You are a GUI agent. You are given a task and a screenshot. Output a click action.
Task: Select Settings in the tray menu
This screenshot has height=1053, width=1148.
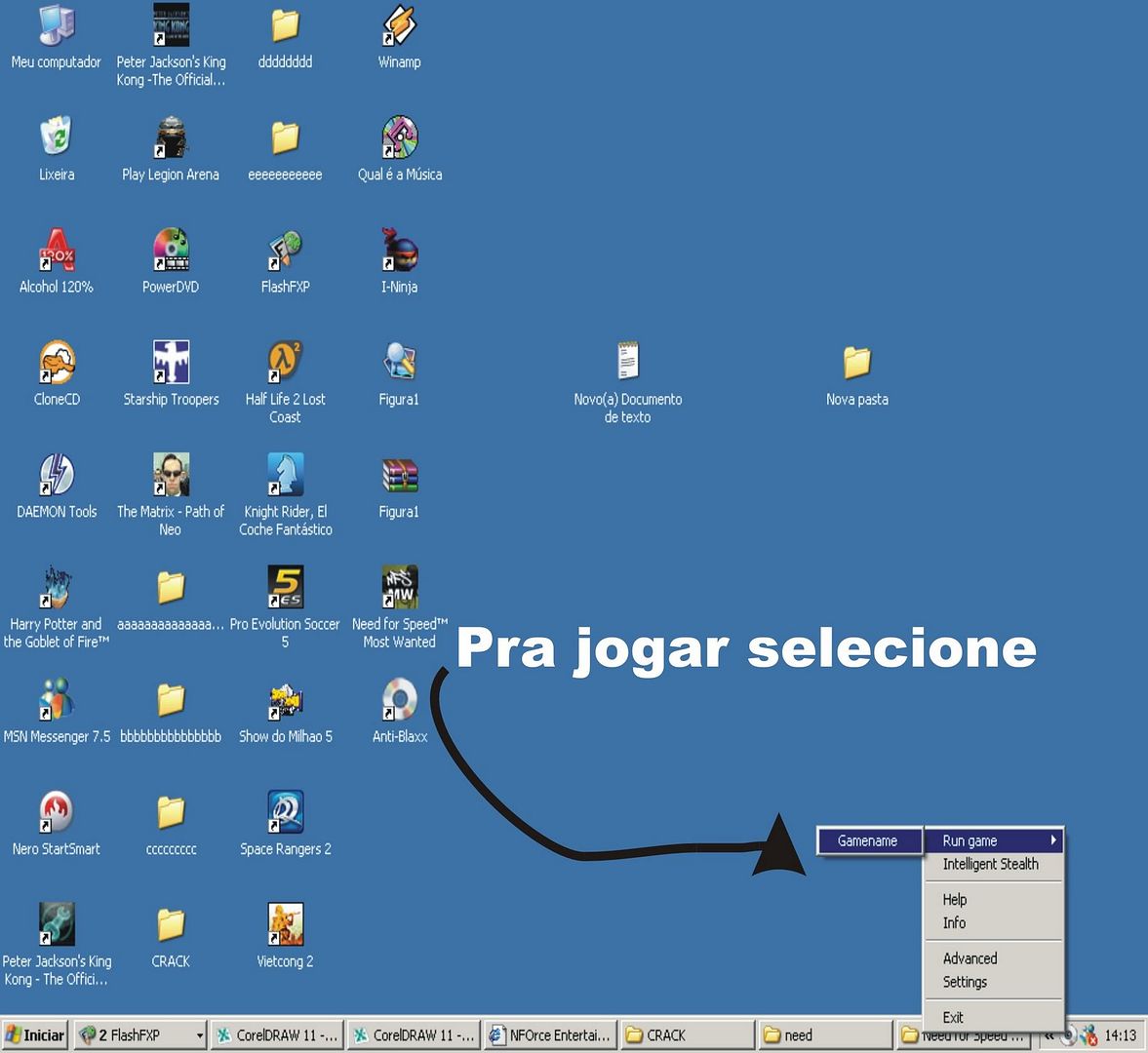965,982
